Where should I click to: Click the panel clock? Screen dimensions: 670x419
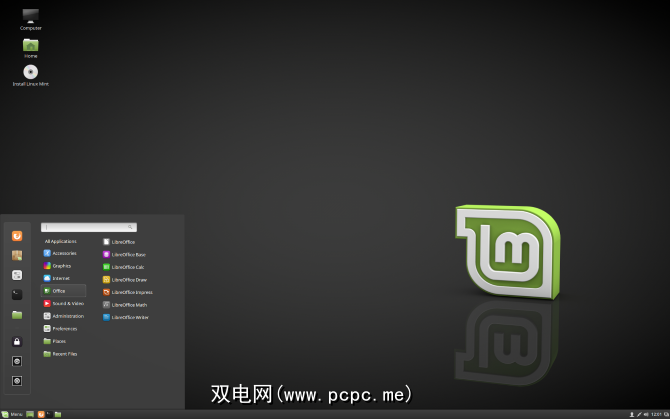[656, 415]
